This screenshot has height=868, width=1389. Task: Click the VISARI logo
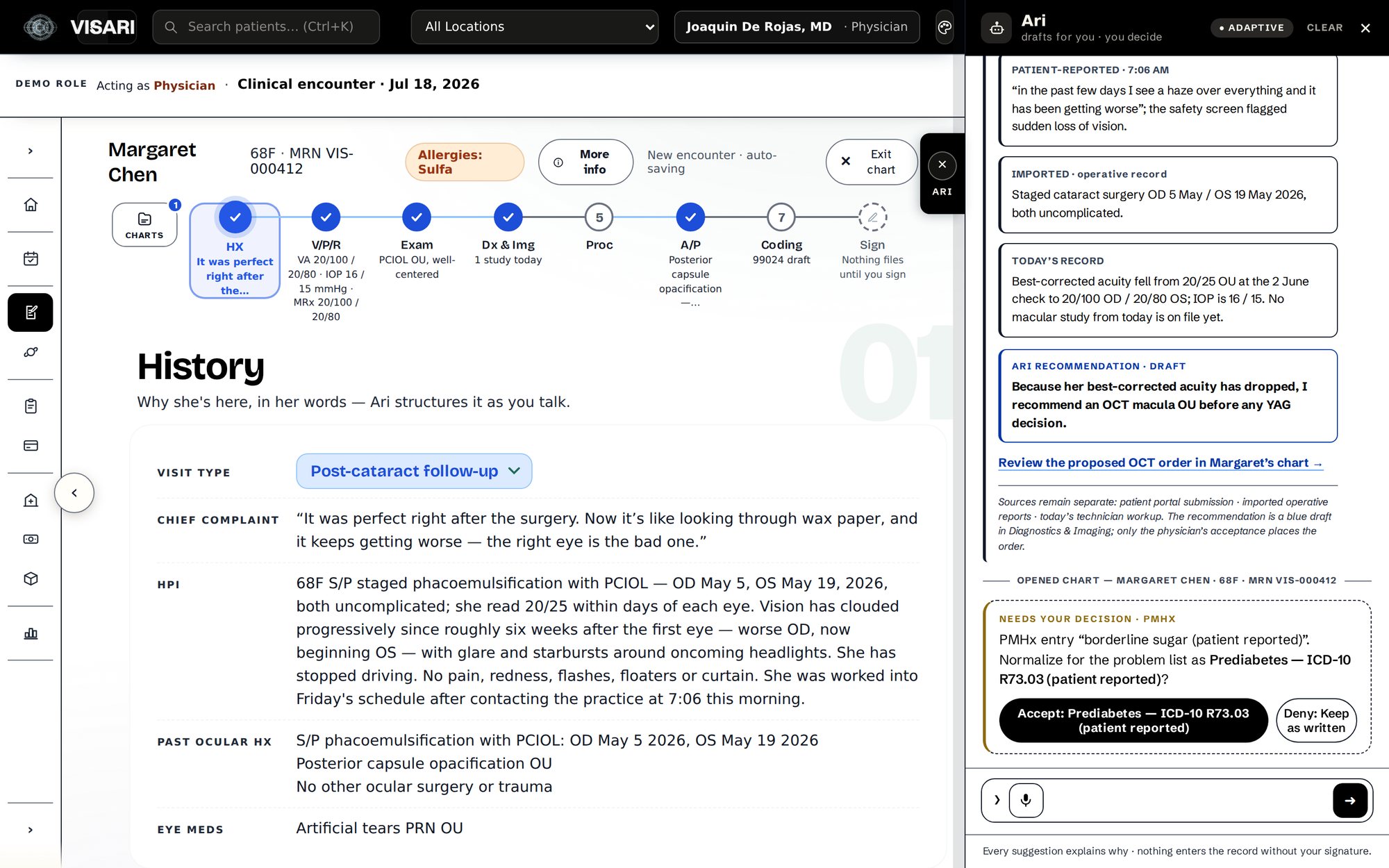click(80, 27)
